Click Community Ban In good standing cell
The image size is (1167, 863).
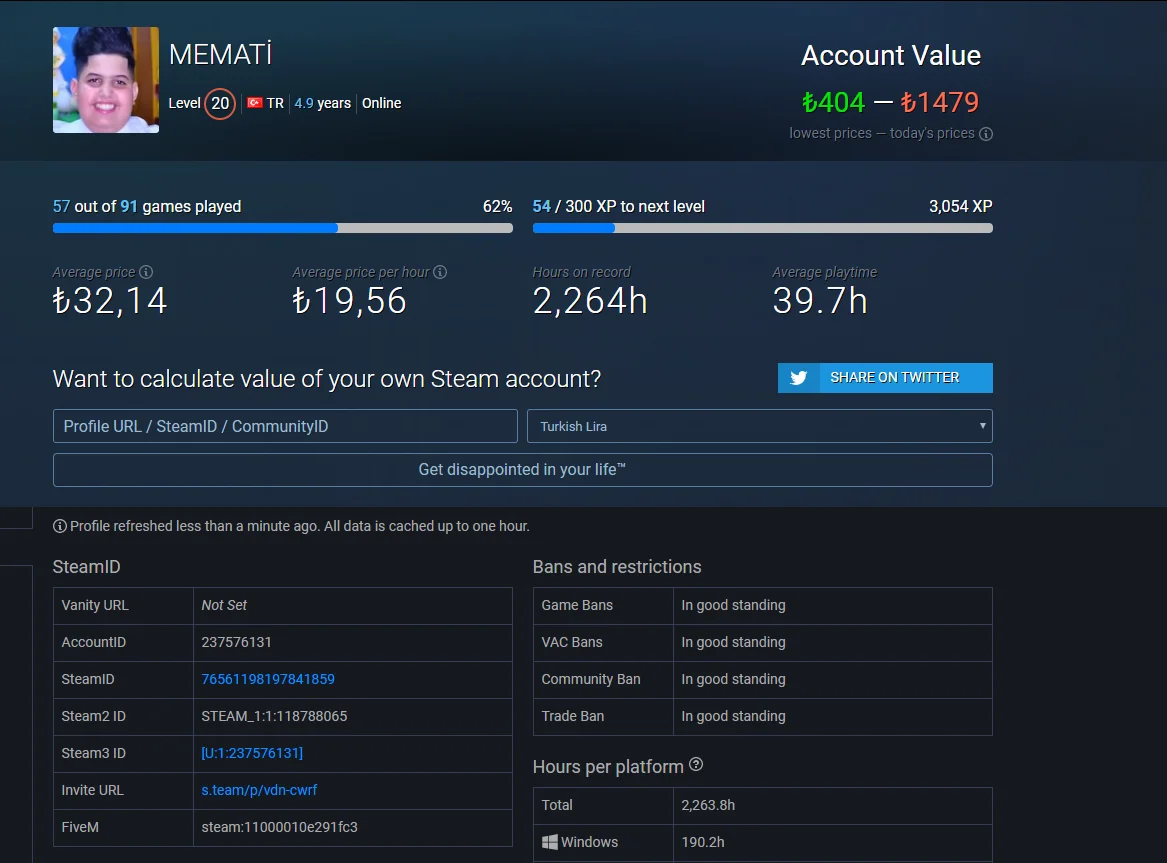tap(833, 679)
